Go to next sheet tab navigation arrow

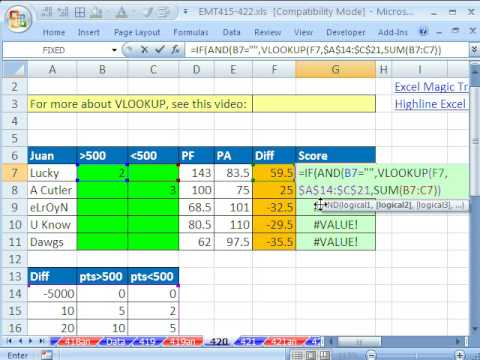(x=31, y=341)
